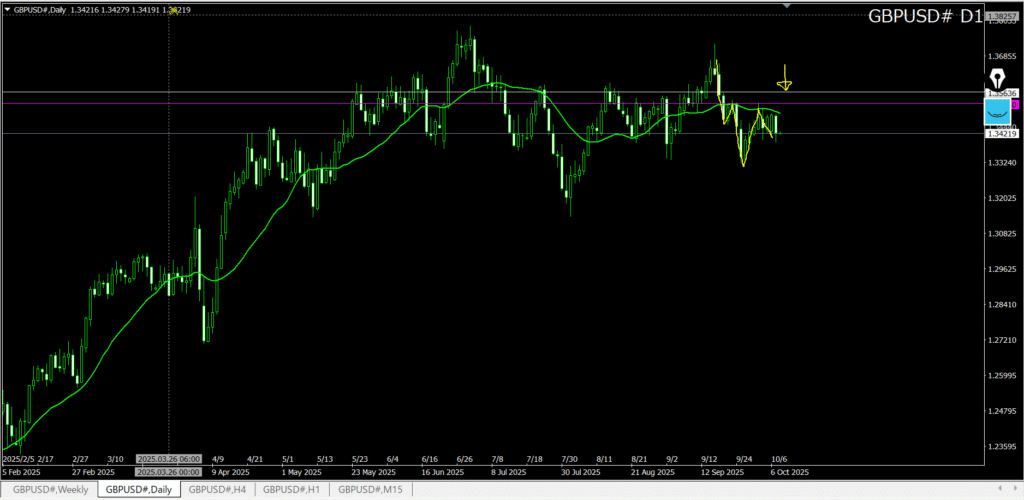Open chart menu via GBPUSD#,Daily triangle
Viewport: 1024px width, 500px height.
7,10
